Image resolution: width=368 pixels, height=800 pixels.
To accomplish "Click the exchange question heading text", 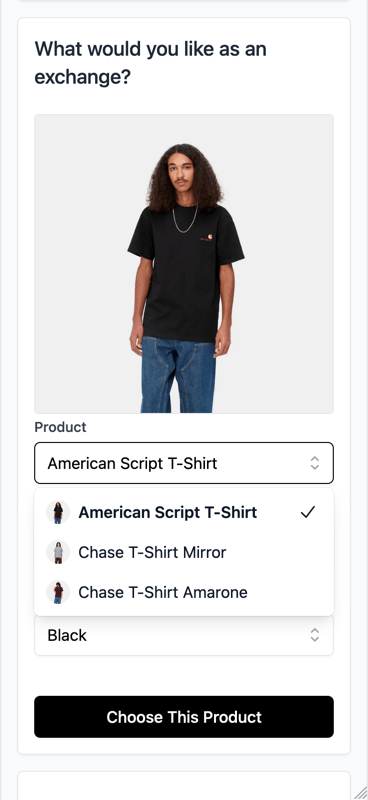I will pos(151,63).
